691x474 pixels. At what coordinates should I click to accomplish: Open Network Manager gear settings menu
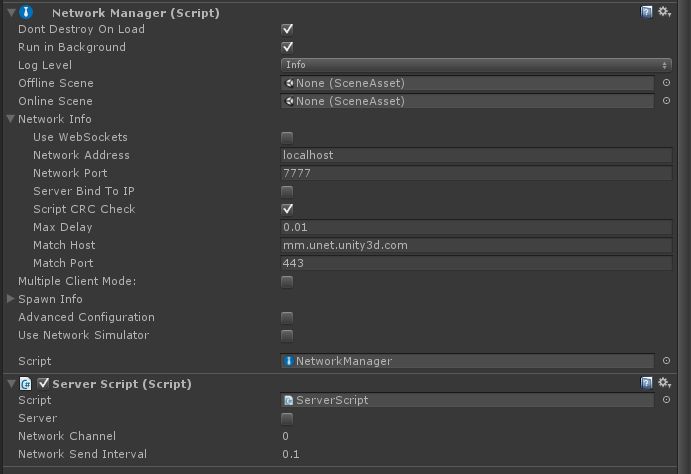[x=664, y=12]
